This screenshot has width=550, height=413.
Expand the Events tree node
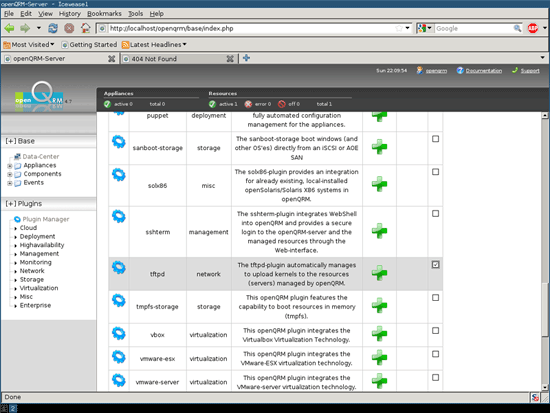point(10,183)
